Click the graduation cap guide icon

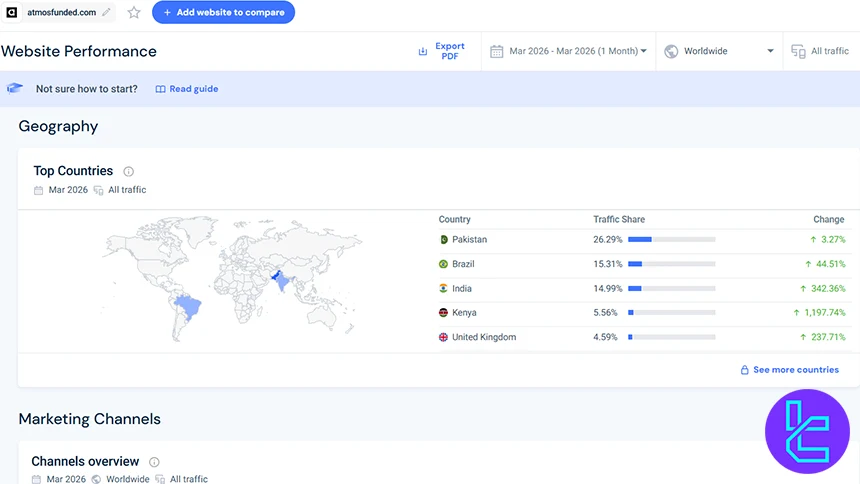(x=15, y=89)
